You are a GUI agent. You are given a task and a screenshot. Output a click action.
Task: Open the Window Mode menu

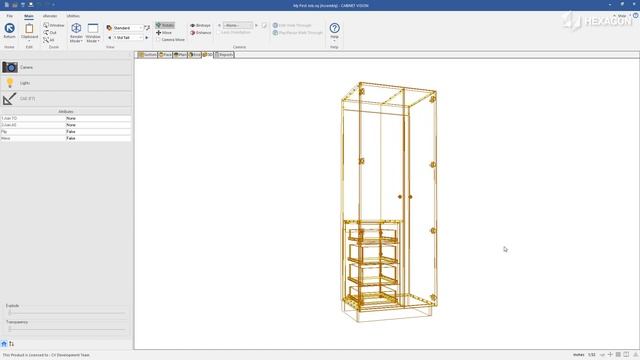93,33
